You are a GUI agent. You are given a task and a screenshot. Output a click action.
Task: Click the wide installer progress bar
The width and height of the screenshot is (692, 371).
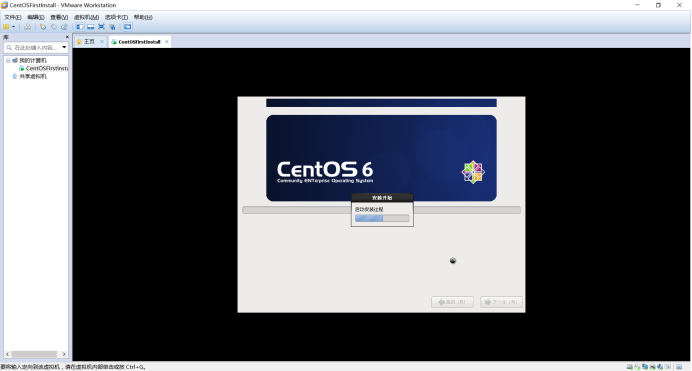[x=381, y=210]
